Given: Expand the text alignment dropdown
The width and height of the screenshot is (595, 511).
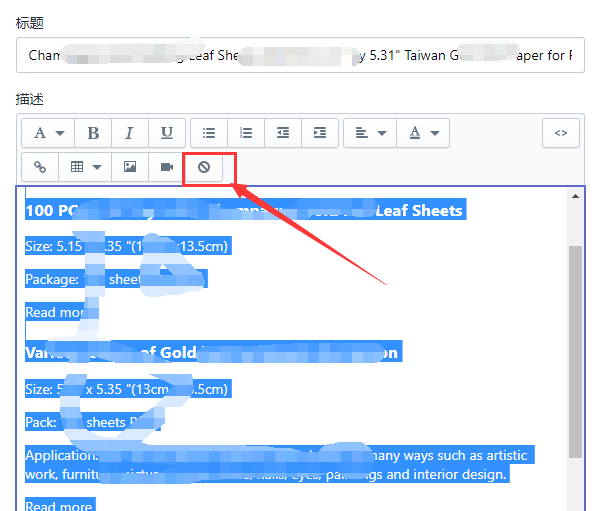Looking at the screenshot, I should [370, 133].
